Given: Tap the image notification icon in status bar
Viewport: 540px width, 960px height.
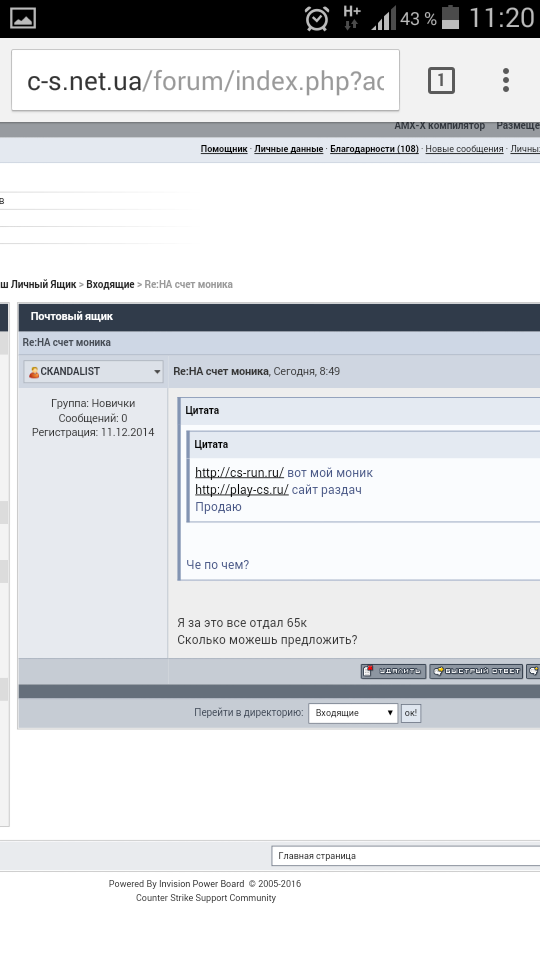Looking at the screenshot, I should coord(22,18).
